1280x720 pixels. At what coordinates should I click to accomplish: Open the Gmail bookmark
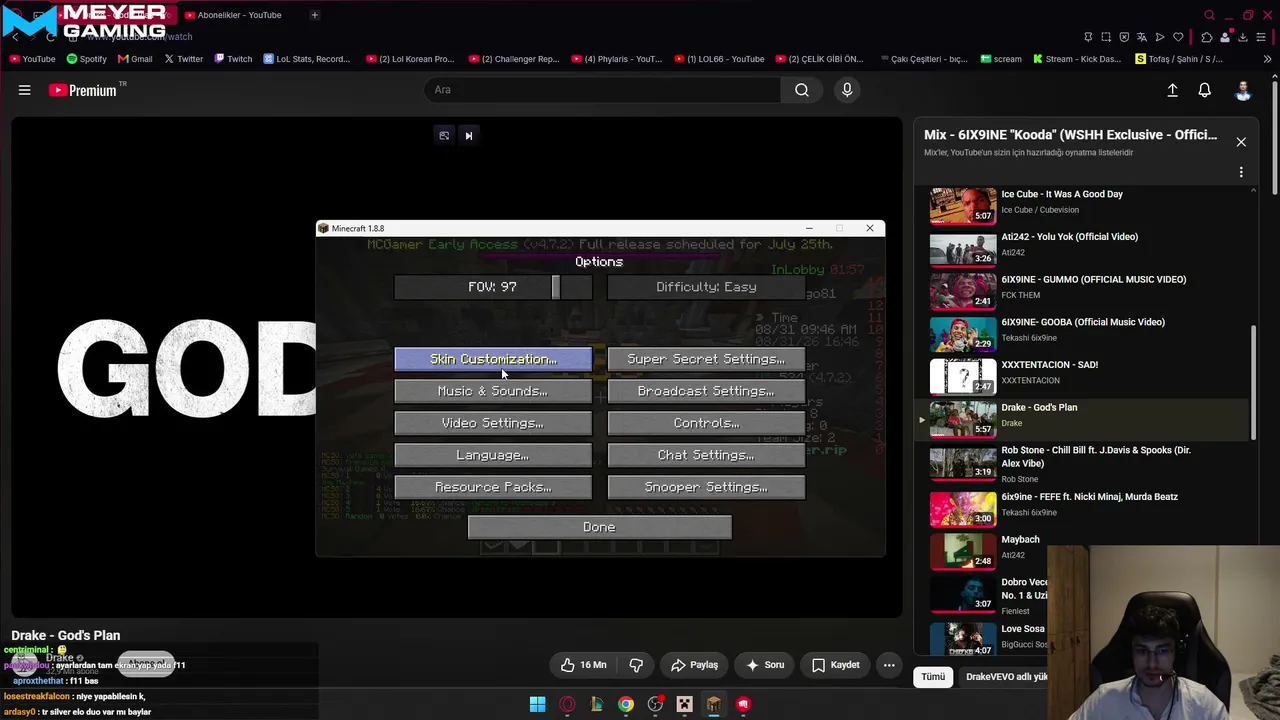coord(134,59)
